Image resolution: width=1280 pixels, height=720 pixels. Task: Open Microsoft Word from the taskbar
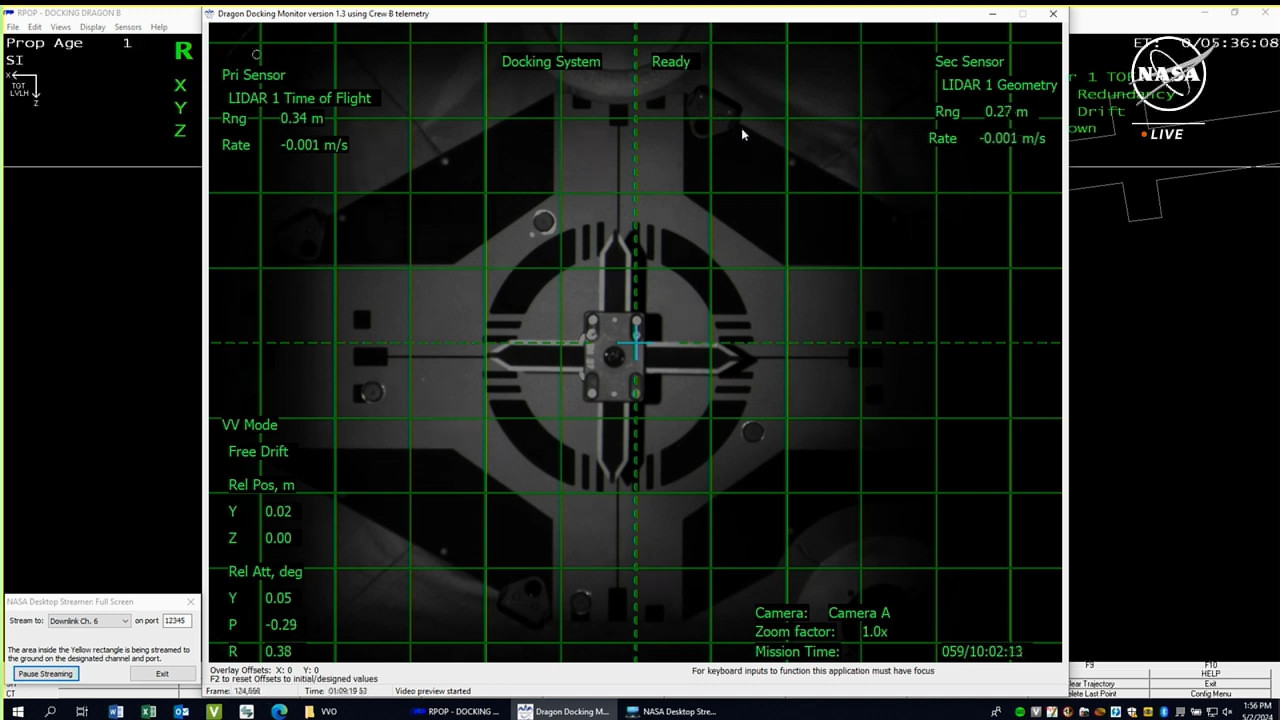pyautogui.click(x=115, y=711)
